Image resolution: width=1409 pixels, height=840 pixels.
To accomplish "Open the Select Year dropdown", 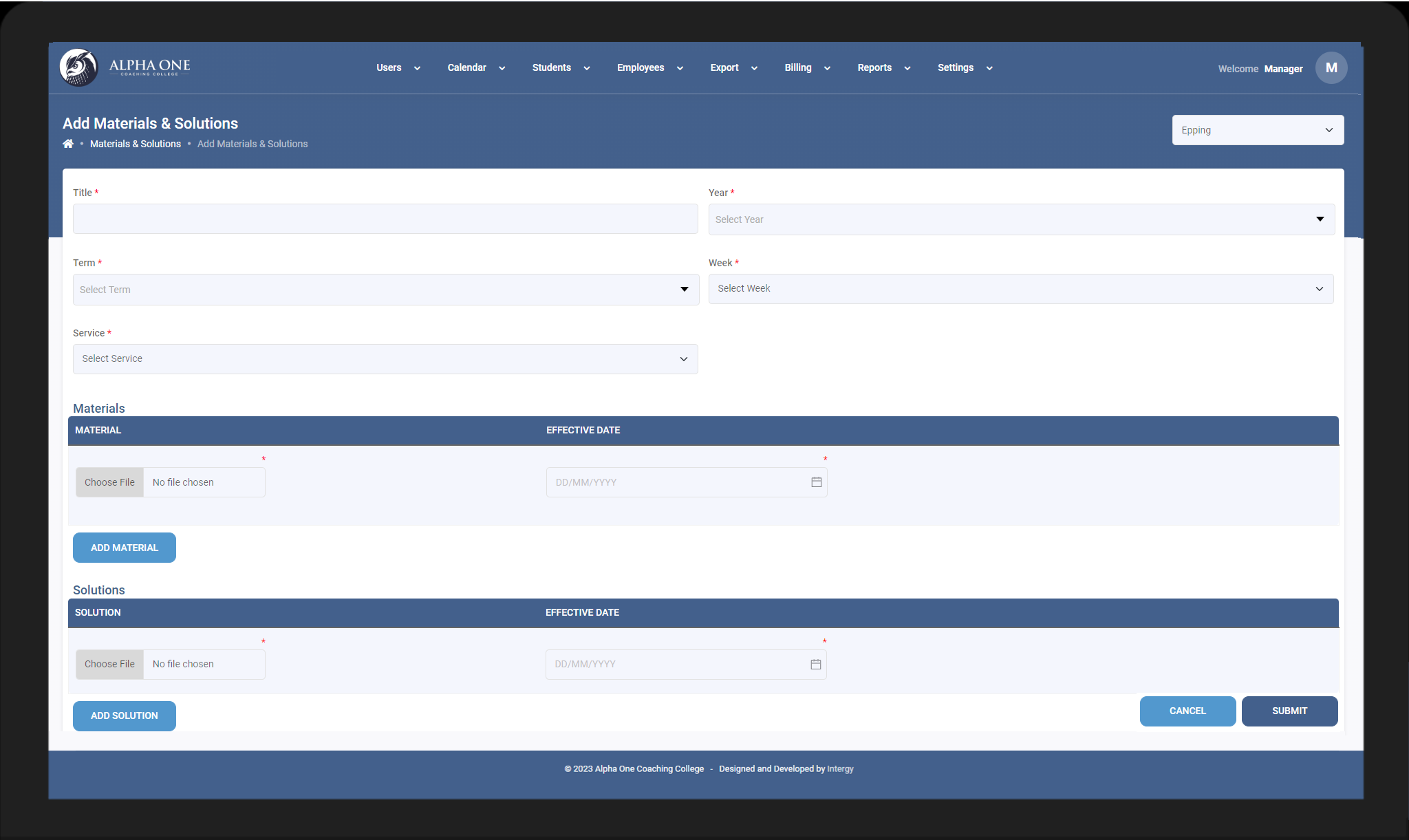I will pos(1022,219).
